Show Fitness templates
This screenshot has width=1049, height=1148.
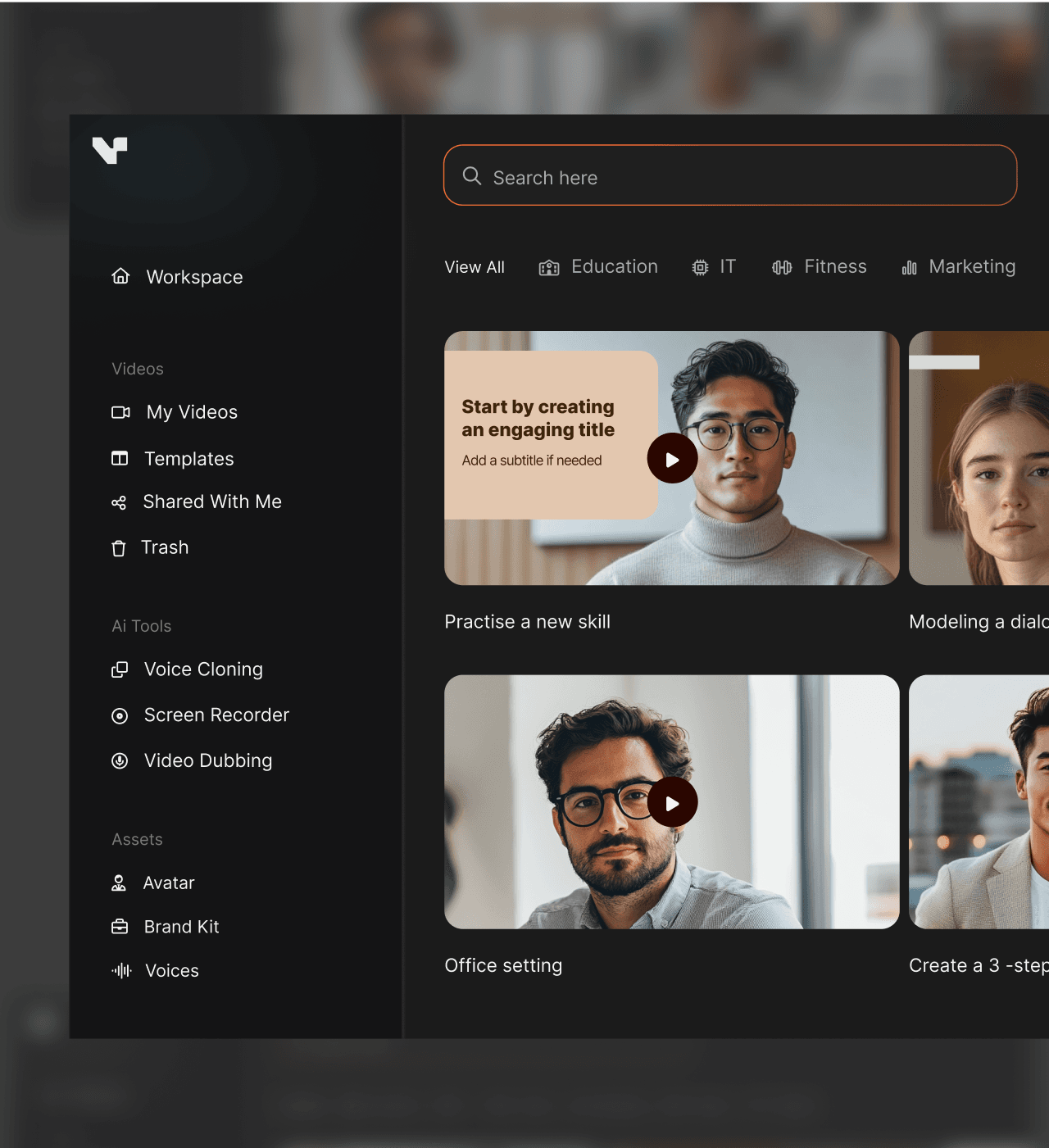(819, 267)
